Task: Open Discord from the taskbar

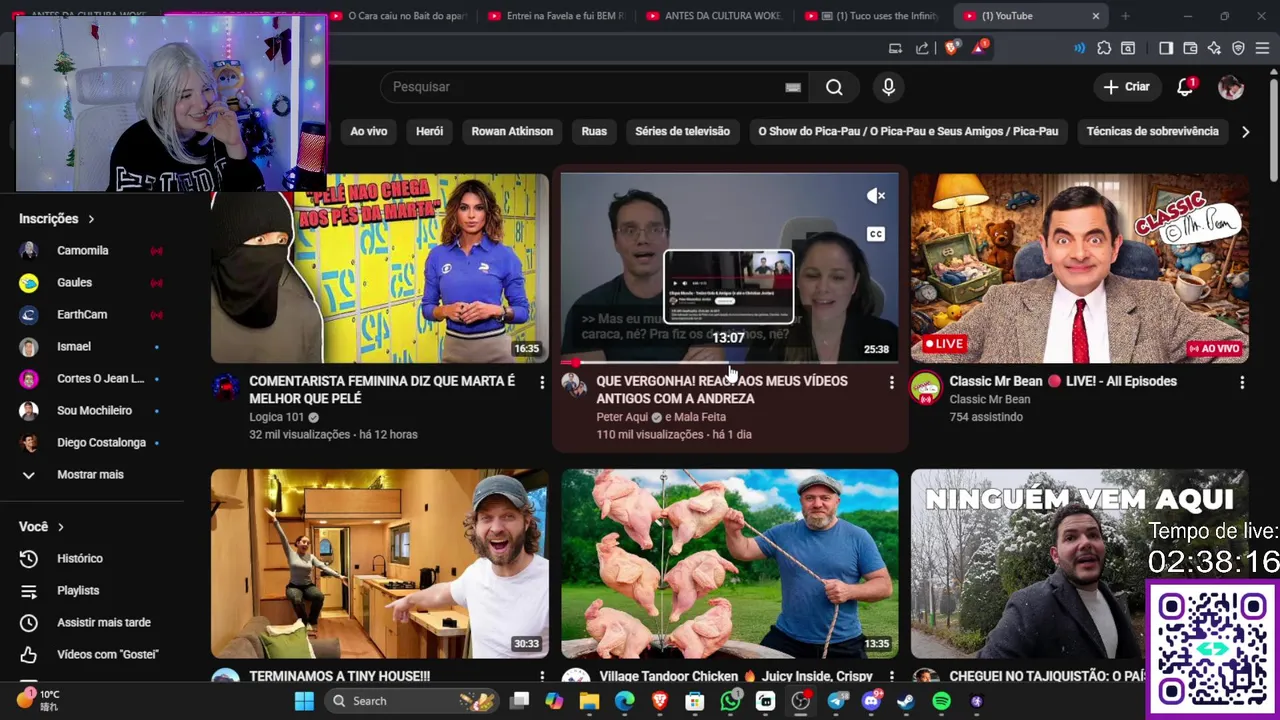Action: (871, 701)
